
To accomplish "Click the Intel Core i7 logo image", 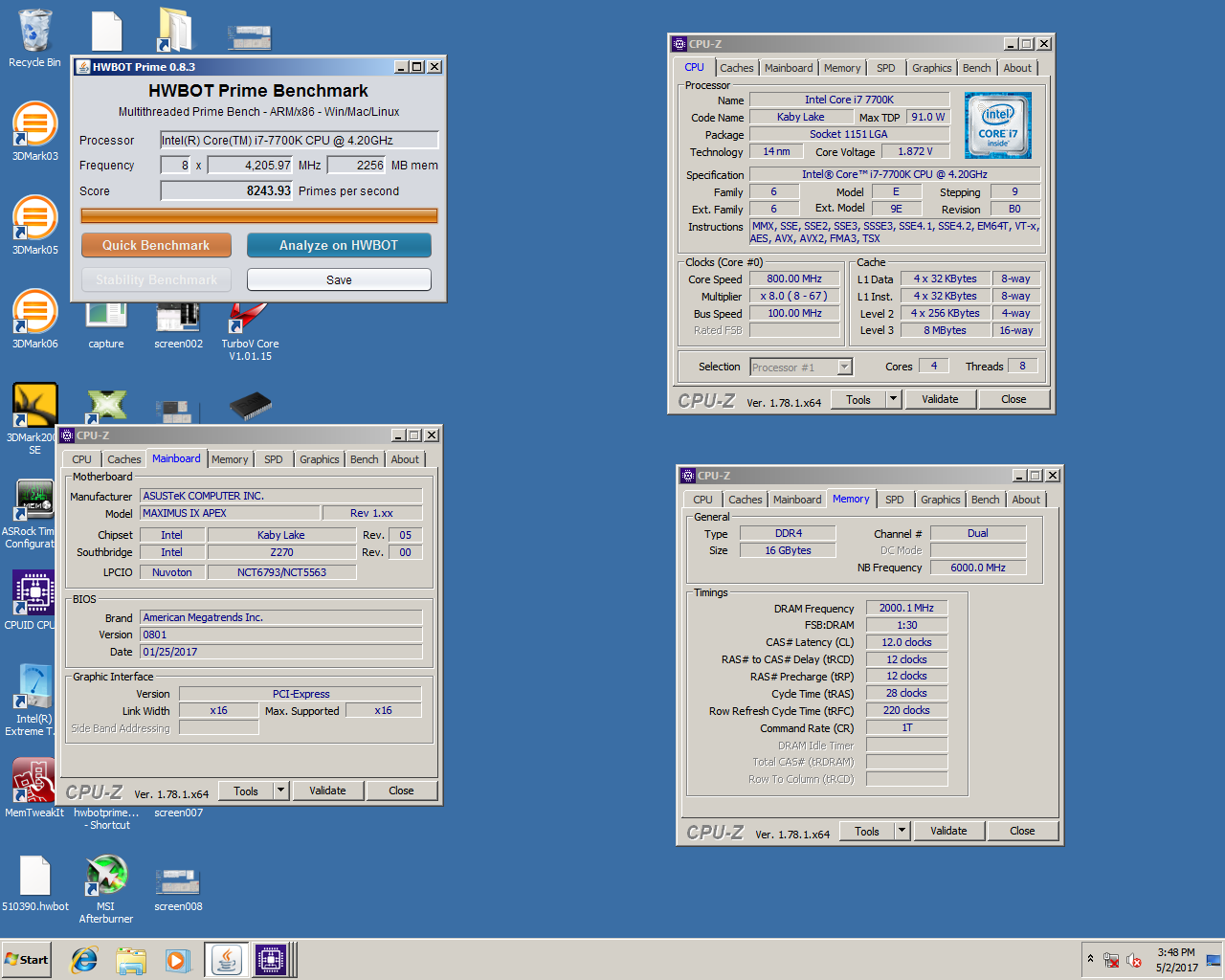I will click(998, 125).
